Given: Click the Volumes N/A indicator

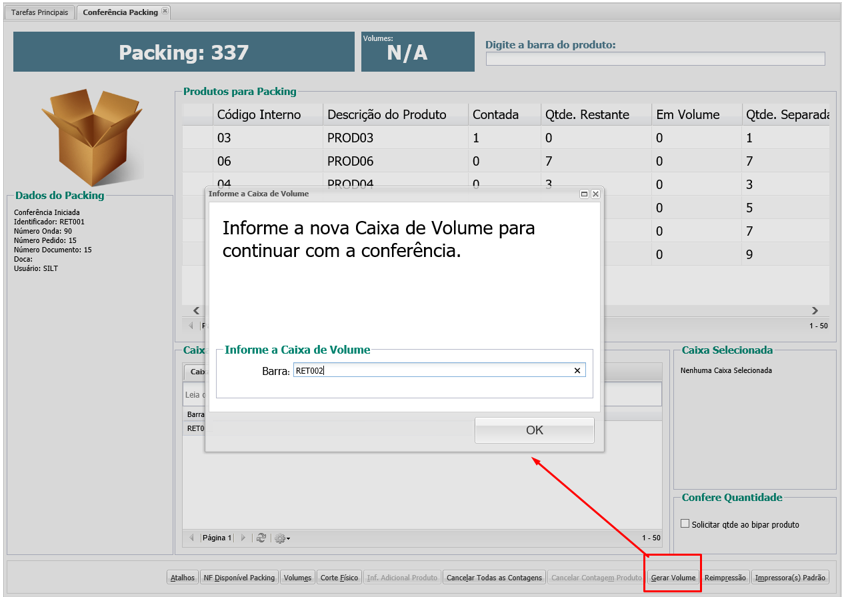Looking at the screenshot, I should click(x=418, y=52).
